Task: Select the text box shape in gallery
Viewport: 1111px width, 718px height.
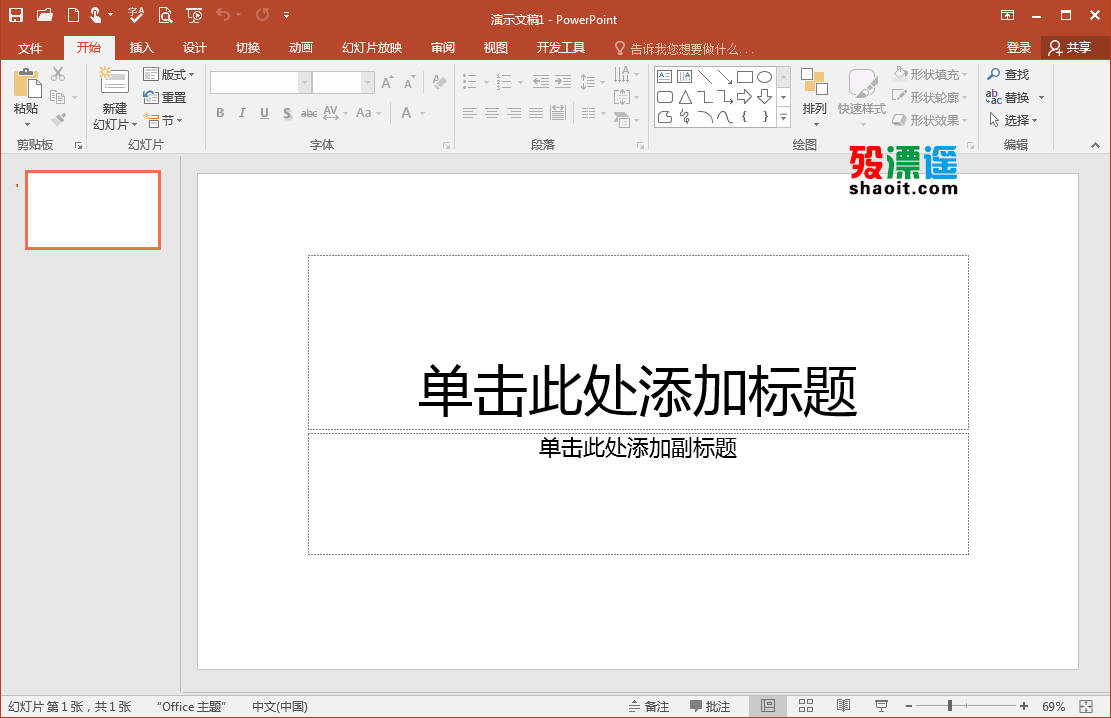Action: tap(665, 77)
